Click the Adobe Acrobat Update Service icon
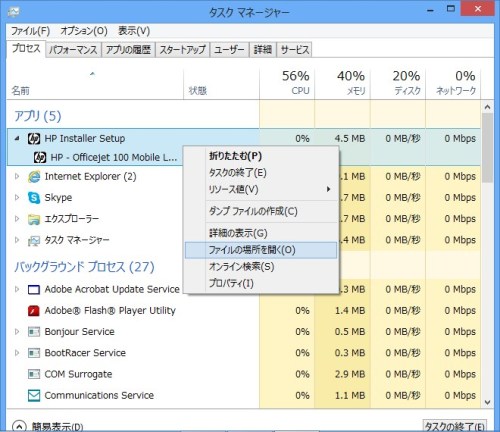 (34, 289)
